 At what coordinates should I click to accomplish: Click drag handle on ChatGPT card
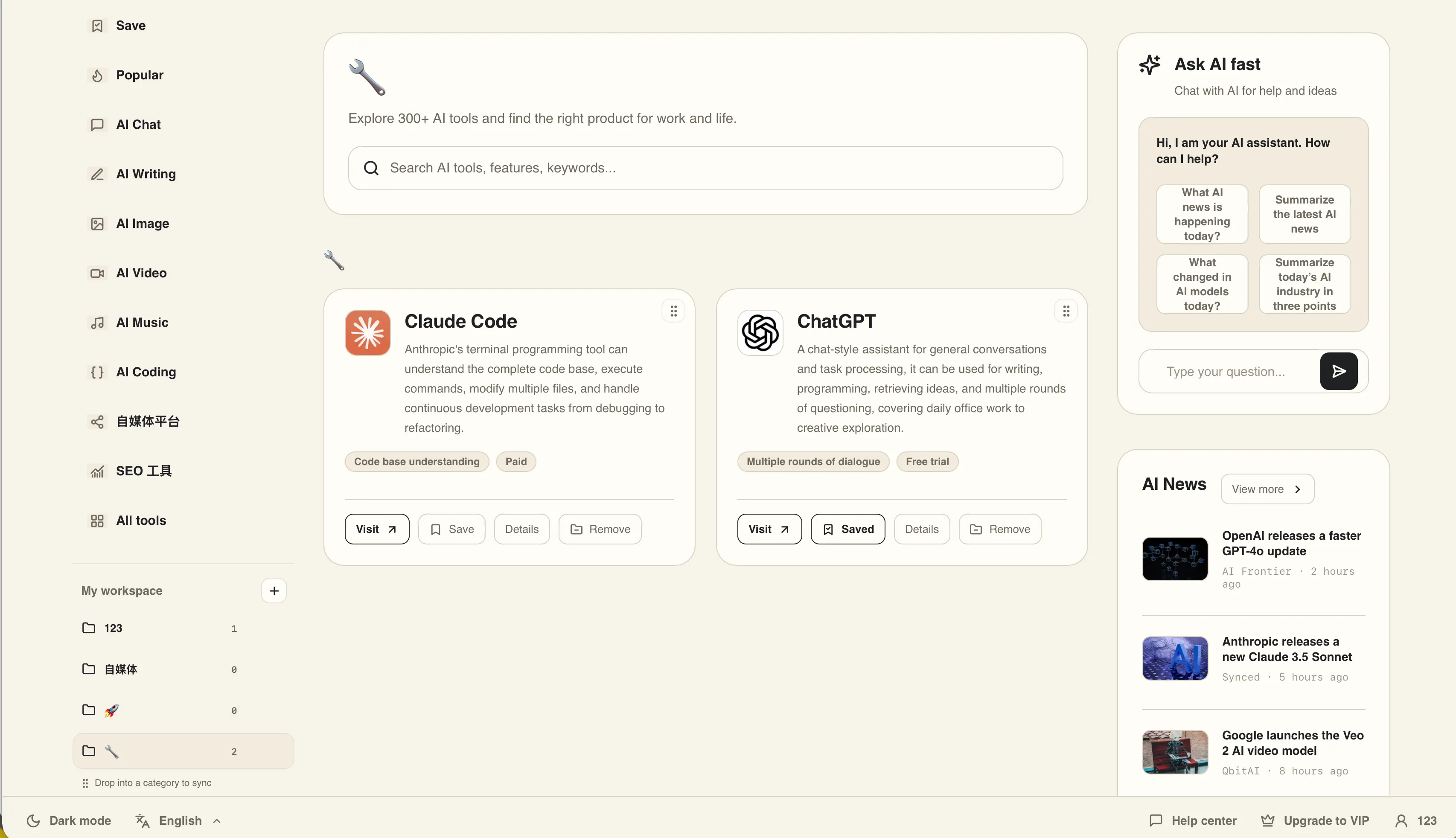point(1066,311)
